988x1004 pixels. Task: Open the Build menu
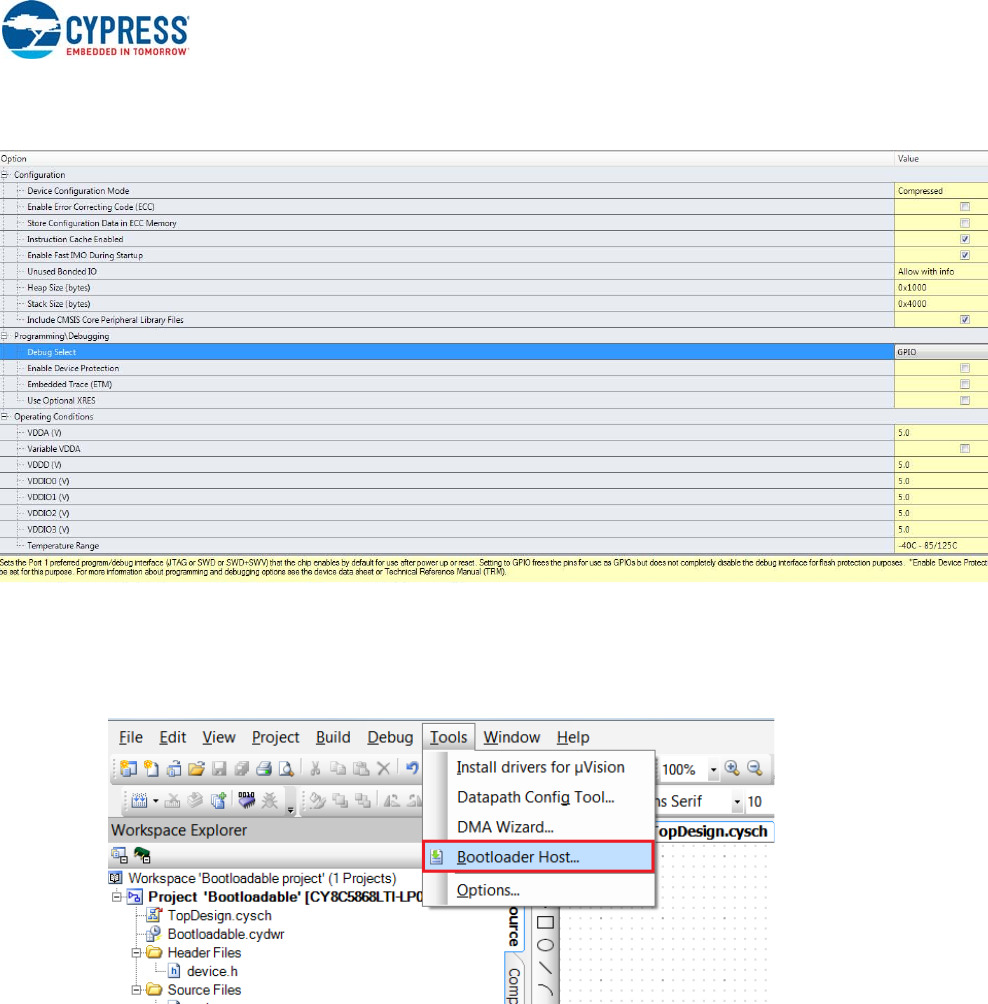click(x=333, y=737)
